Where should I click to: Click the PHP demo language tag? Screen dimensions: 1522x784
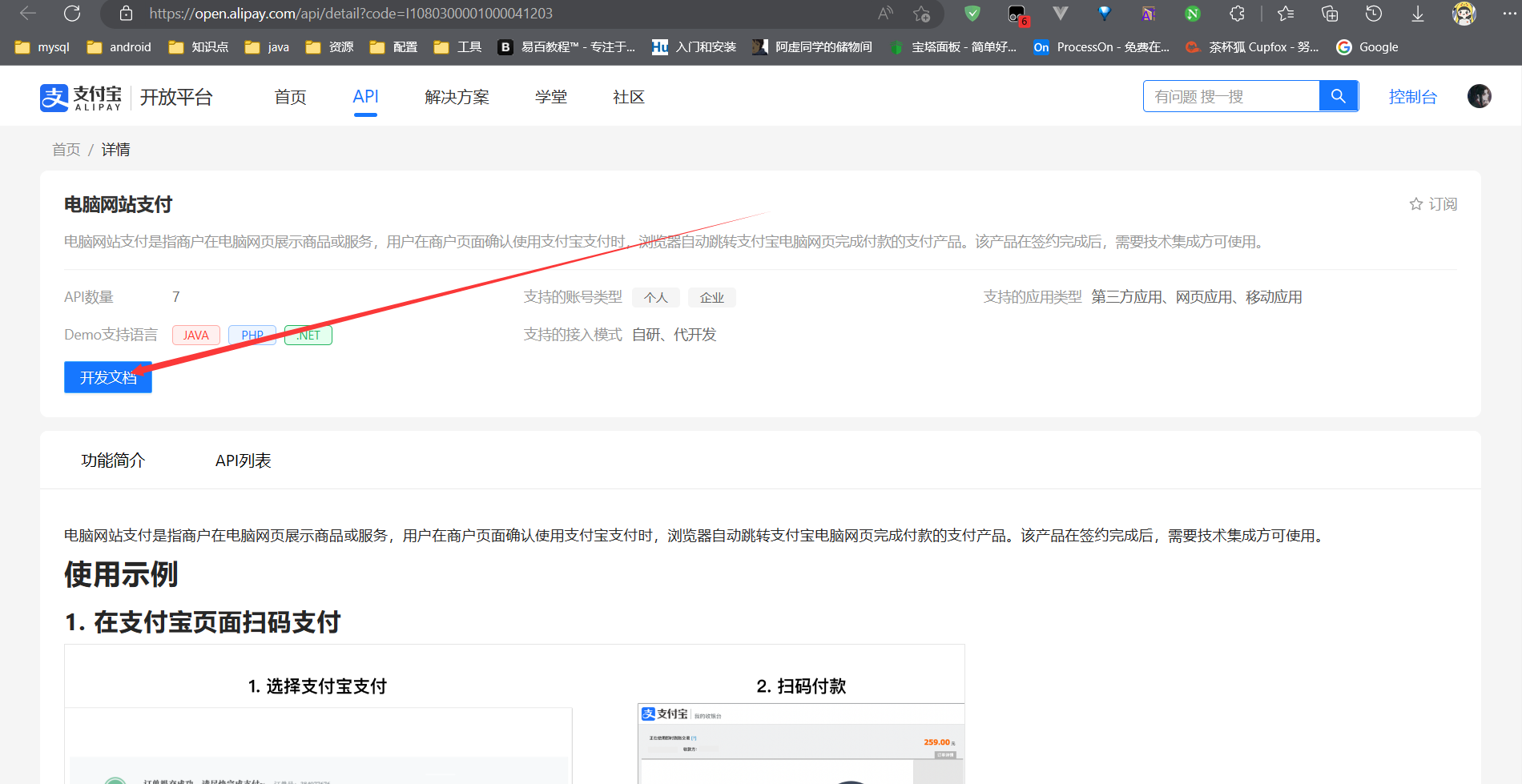[x=252, y=335]
